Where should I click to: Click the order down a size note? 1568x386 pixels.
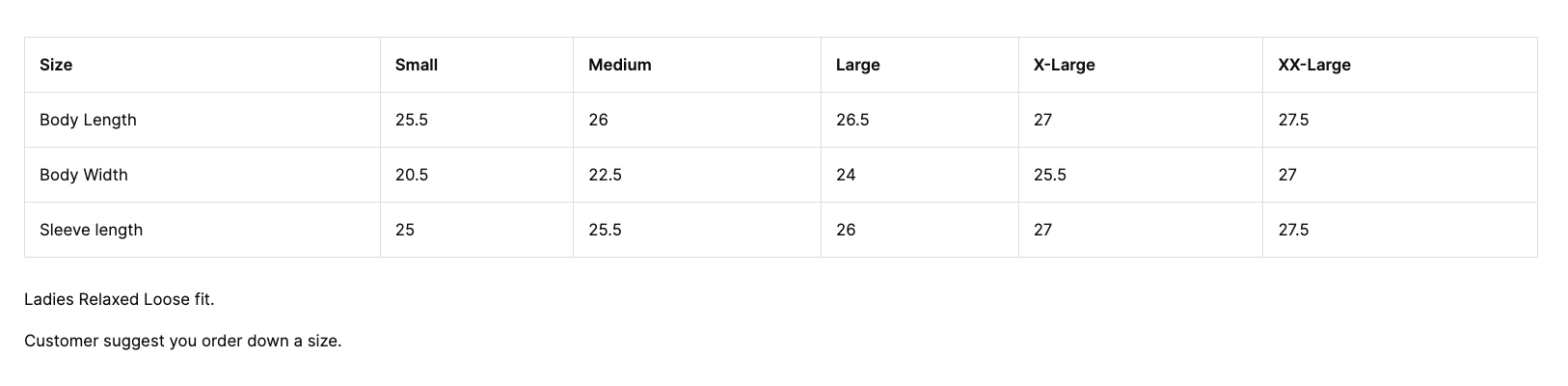tap(183, 341)
